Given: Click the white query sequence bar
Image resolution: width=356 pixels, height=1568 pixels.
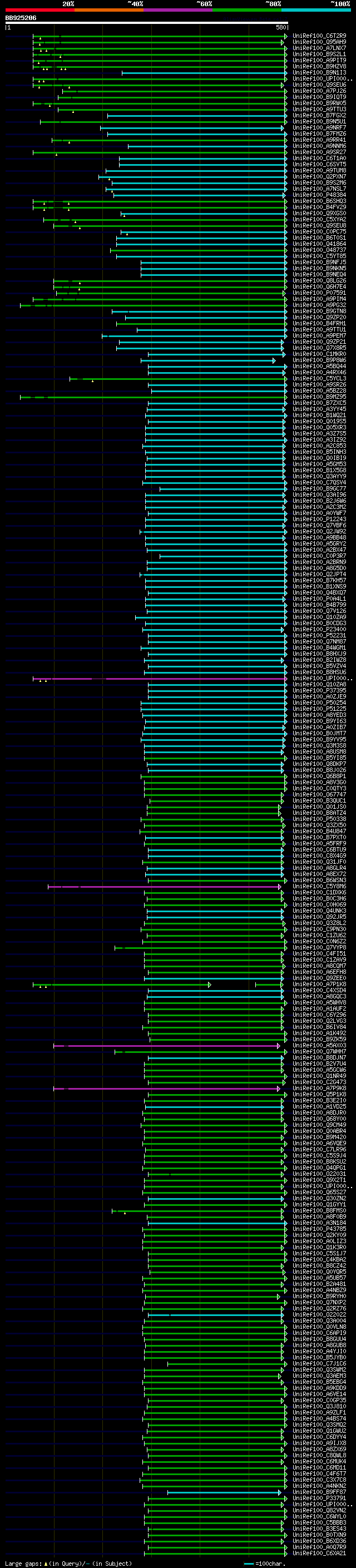Looking at the screenshot, I should click(146, 23).
